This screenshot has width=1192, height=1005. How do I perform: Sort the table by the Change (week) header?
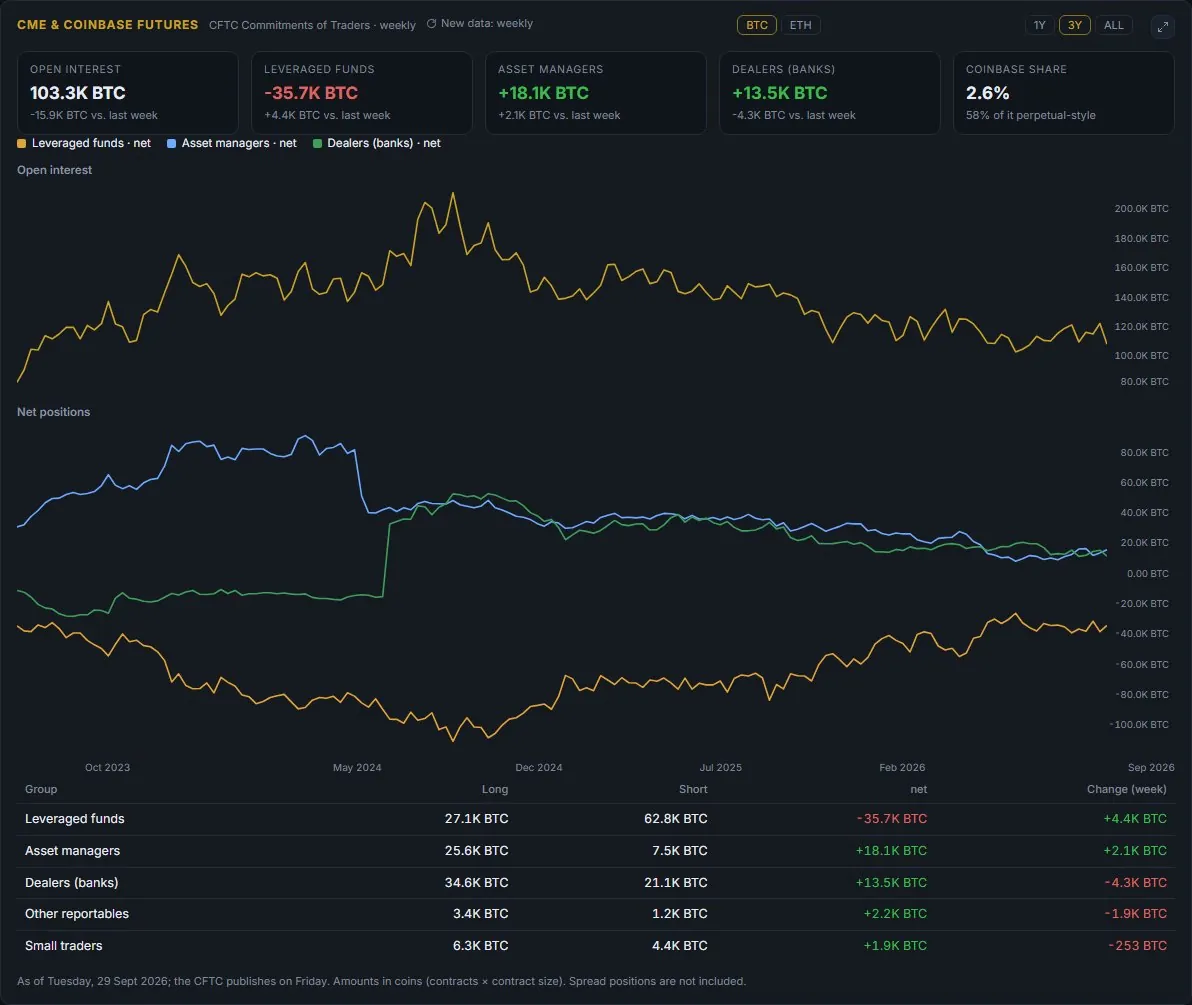1127,789
